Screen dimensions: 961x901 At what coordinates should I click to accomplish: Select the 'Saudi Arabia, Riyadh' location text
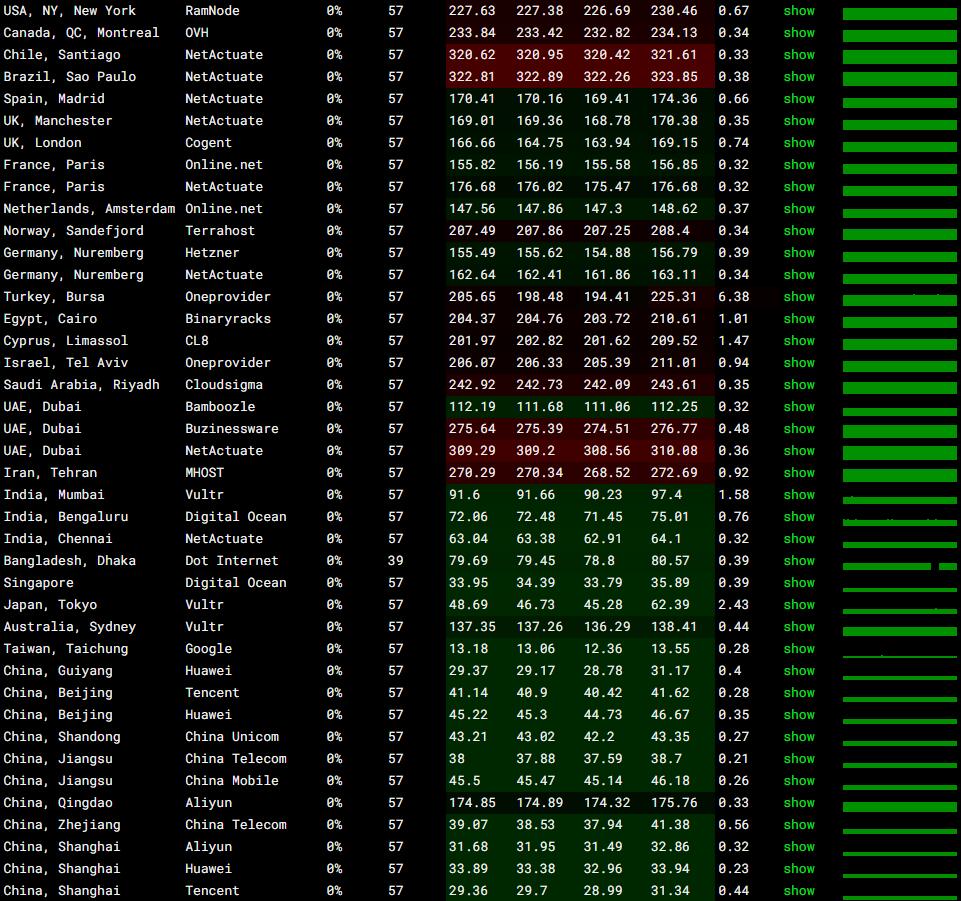point(82,385)
